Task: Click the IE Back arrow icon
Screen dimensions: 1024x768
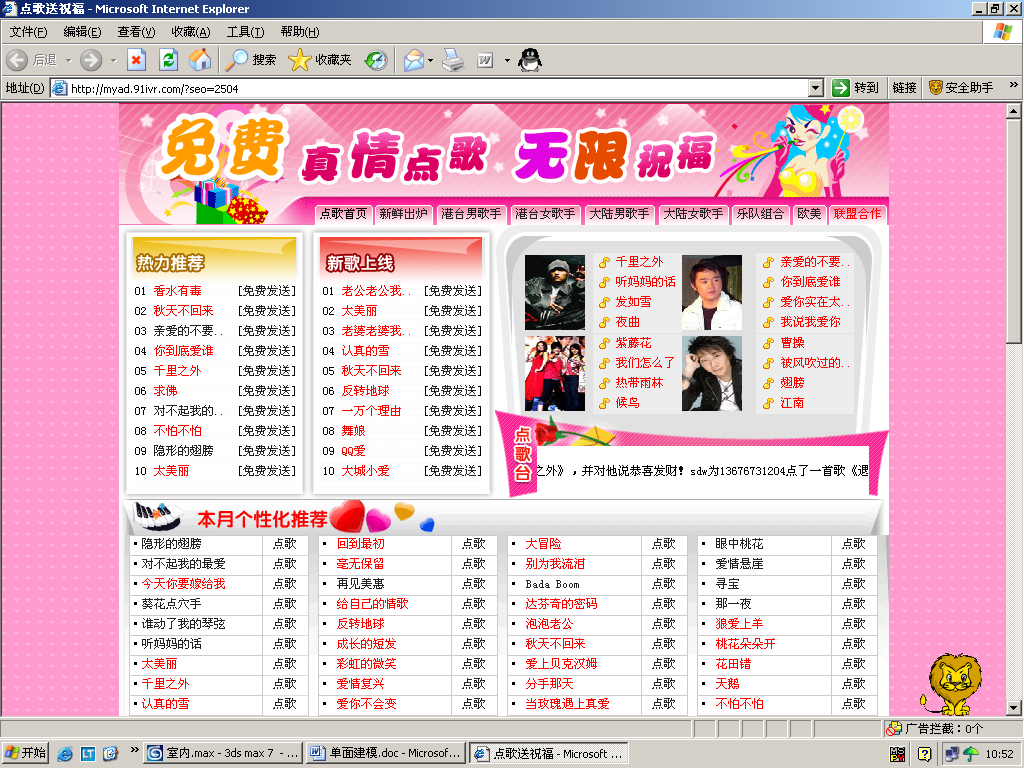Action: pyautogui.click(x=18, y=60)
